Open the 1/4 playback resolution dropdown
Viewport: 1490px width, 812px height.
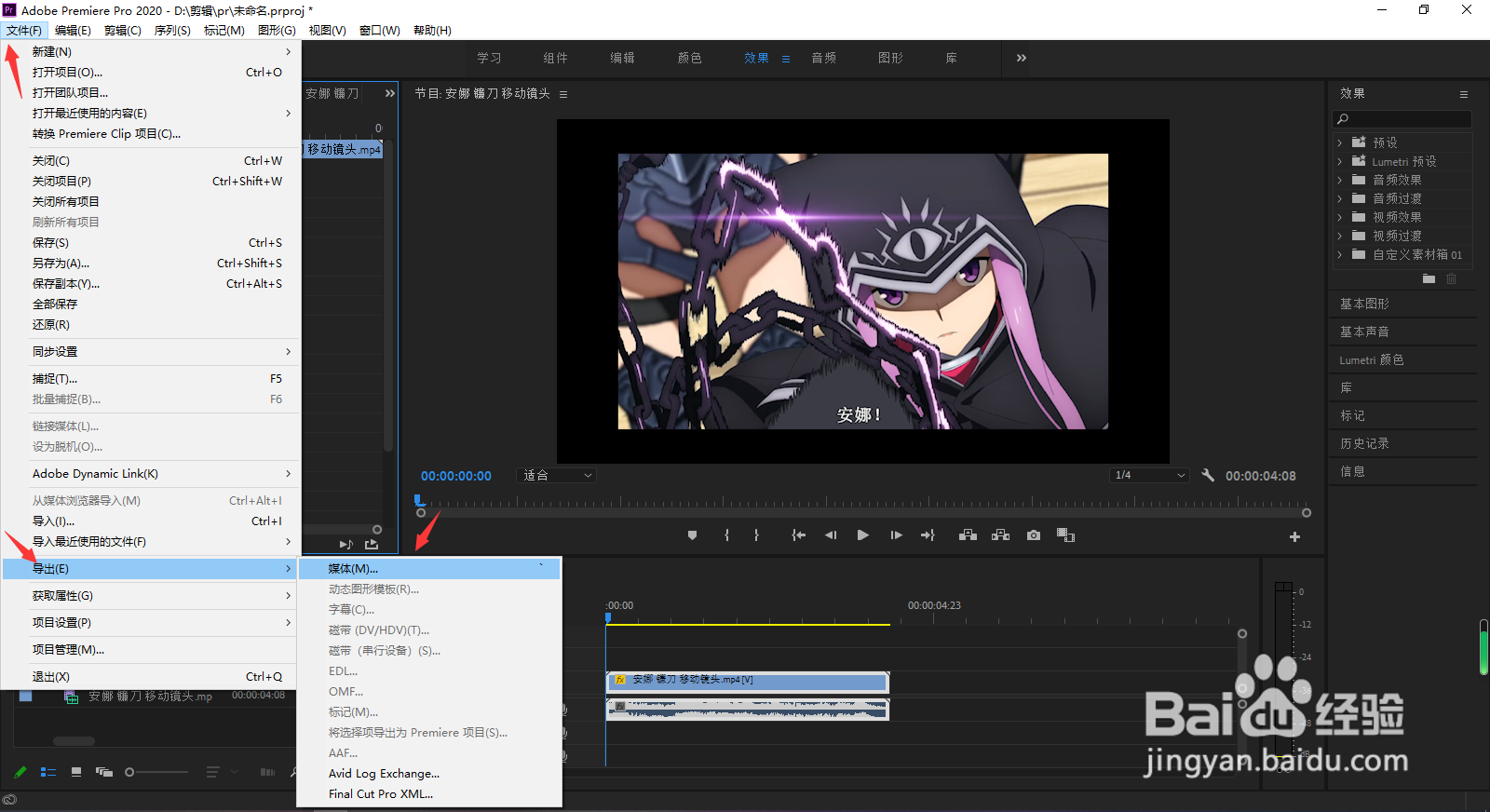[1150, 475]
